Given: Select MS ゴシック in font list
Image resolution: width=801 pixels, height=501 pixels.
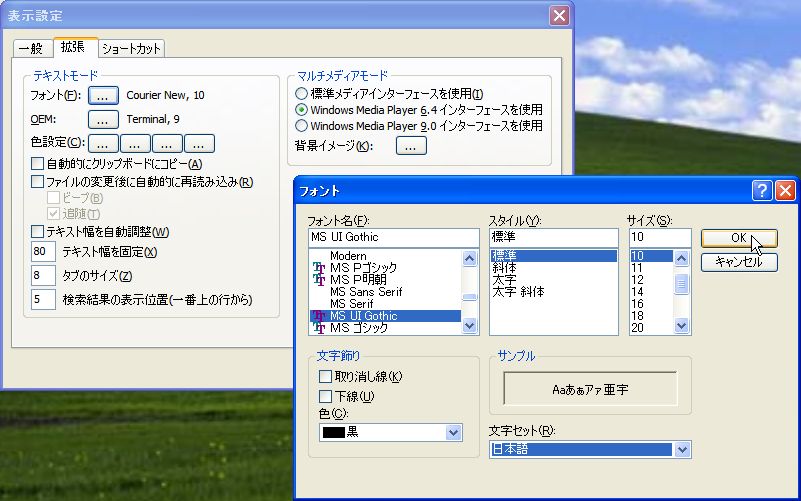Looking at the screenshot, I should point(359,328).
